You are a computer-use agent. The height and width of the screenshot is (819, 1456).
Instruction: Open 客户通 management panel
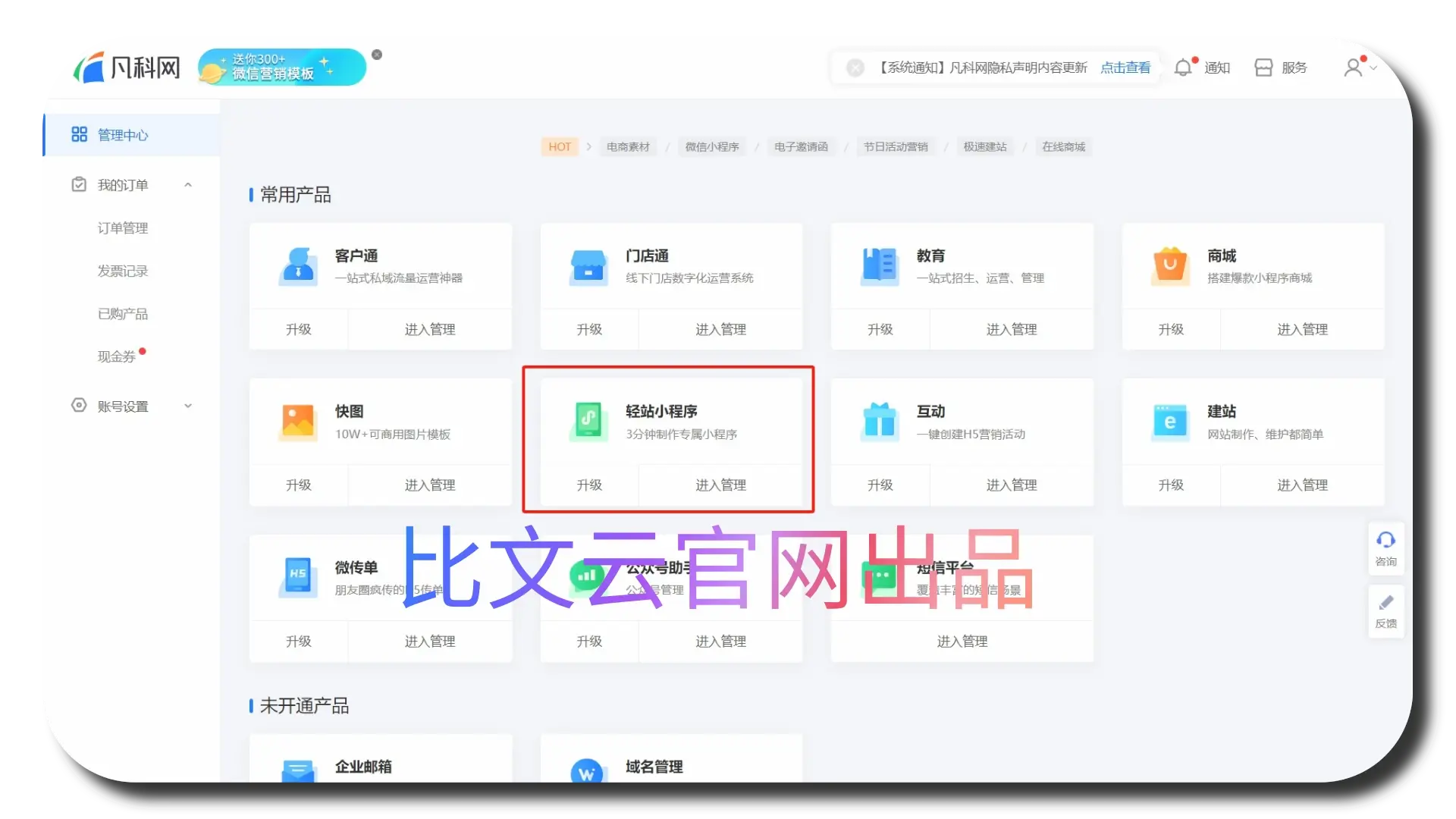(429, 328)
